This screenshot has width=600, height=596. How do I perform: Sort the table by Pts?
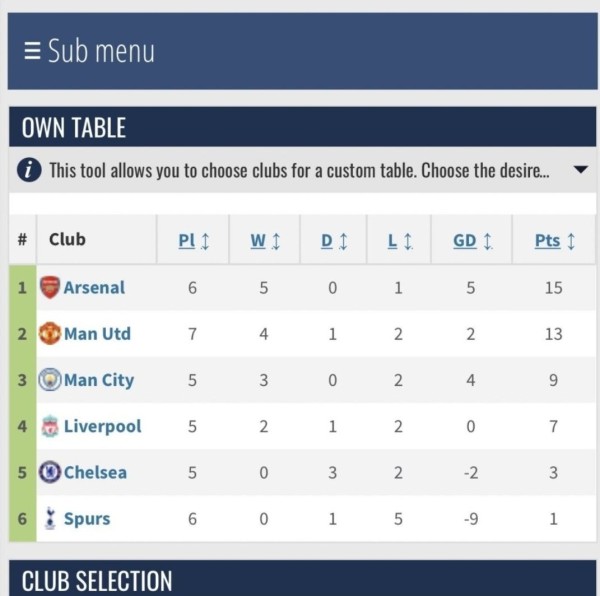point(555,241)
